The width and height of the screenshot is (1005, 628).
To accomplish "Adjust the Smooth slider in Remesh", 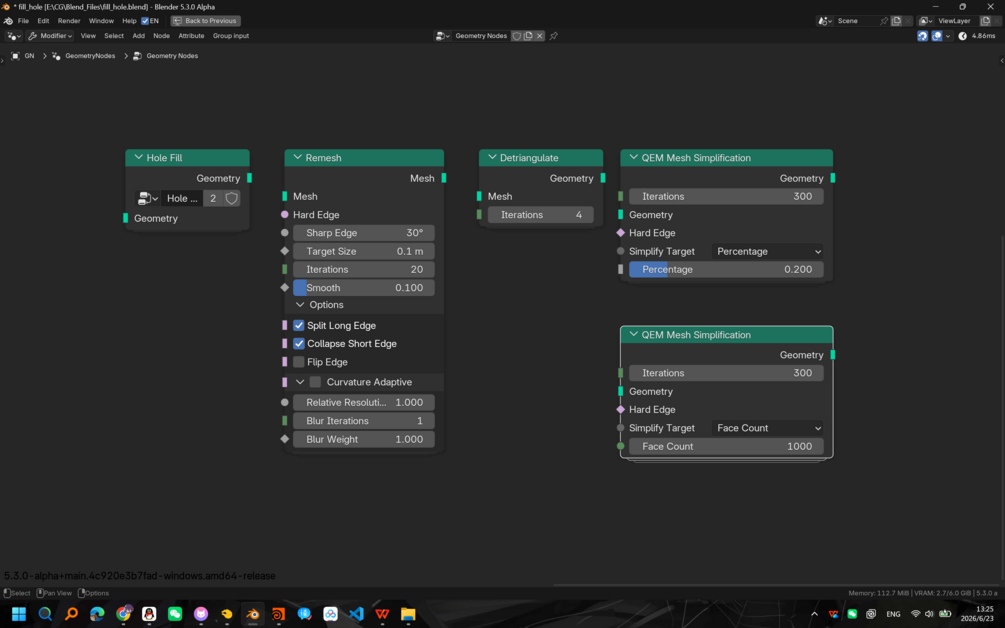I will click(363, 288).
